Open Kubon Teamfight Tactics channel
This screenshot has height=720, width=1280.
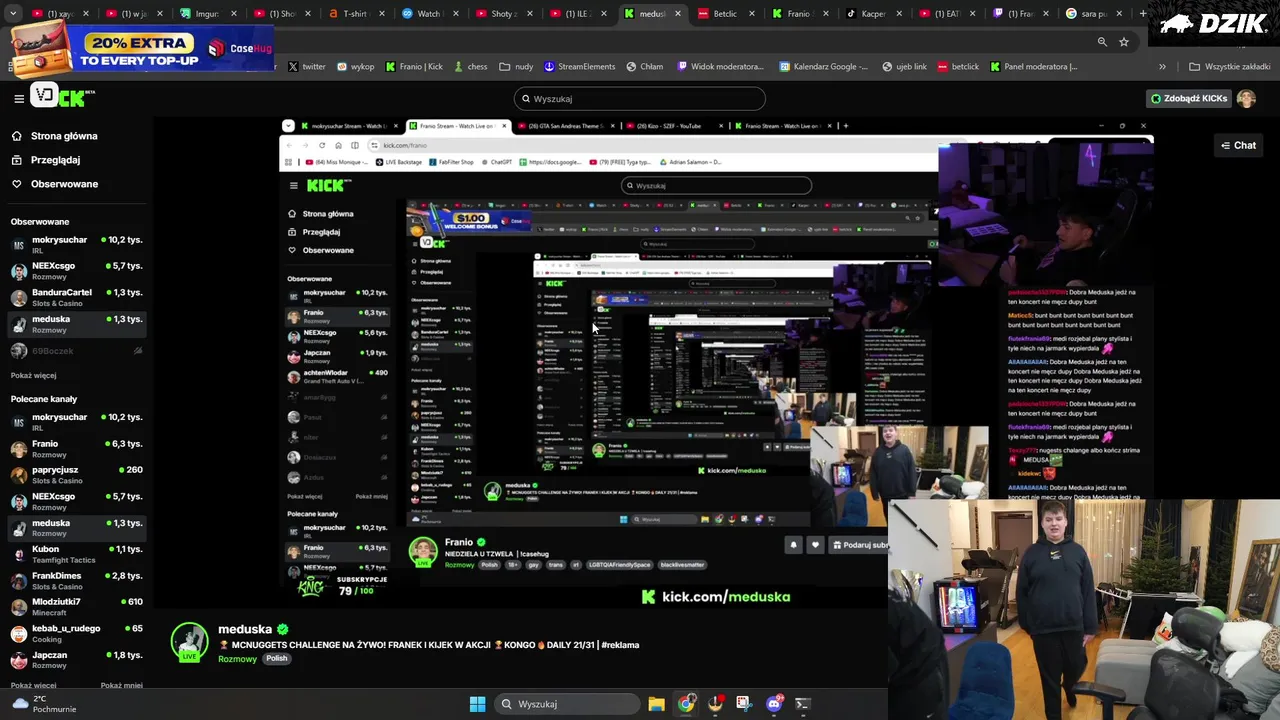tap(76, 554)
